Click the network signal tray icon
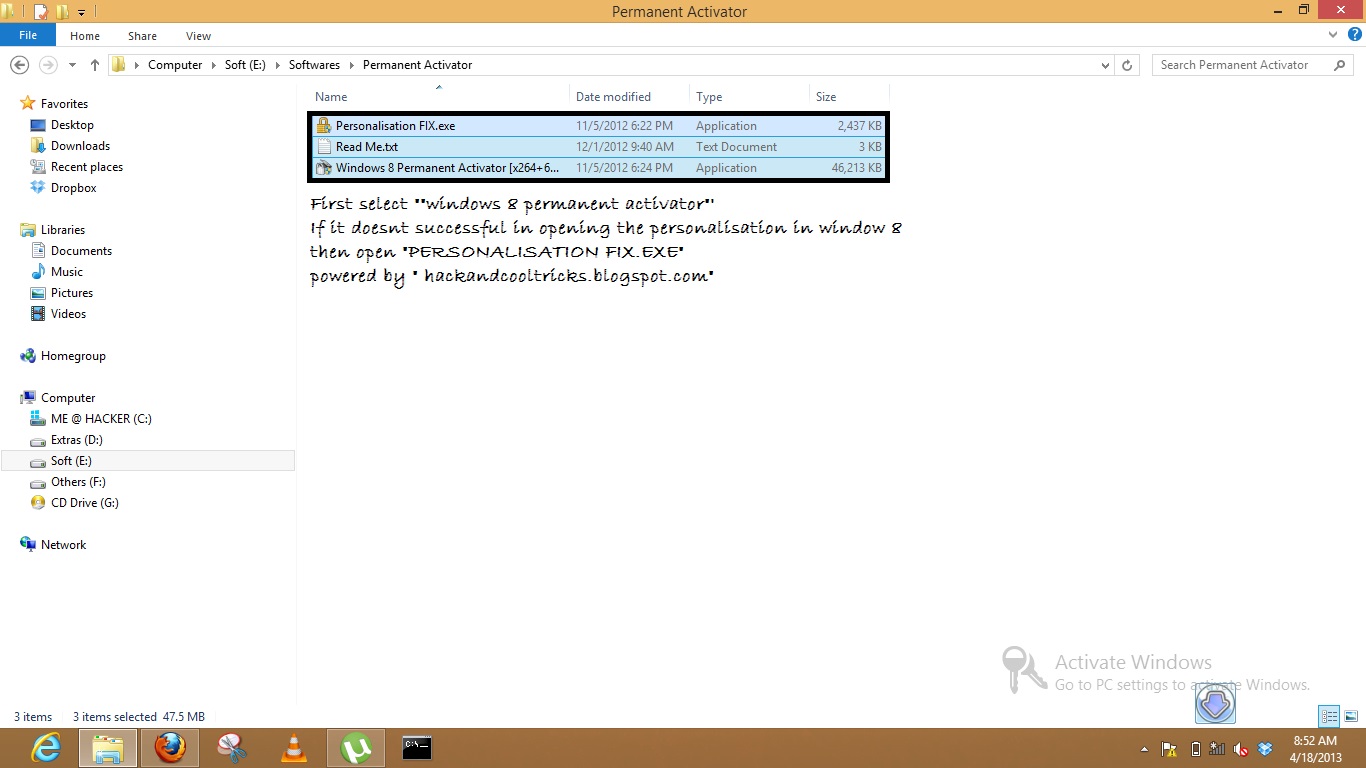This screenshot has width=1366, height=768. pyautogui.click(x=1217, y=749)
